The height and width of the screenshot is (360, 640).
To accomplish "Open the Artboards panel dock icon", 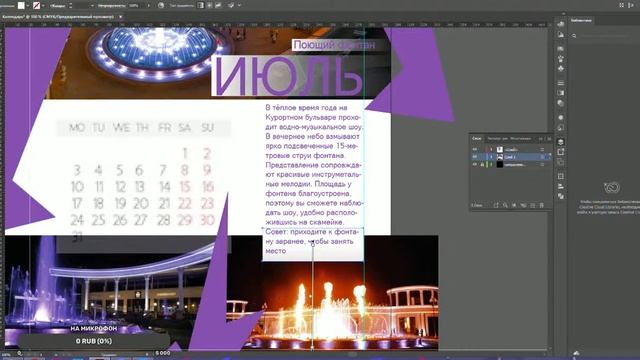I will [x=561, y=162].
